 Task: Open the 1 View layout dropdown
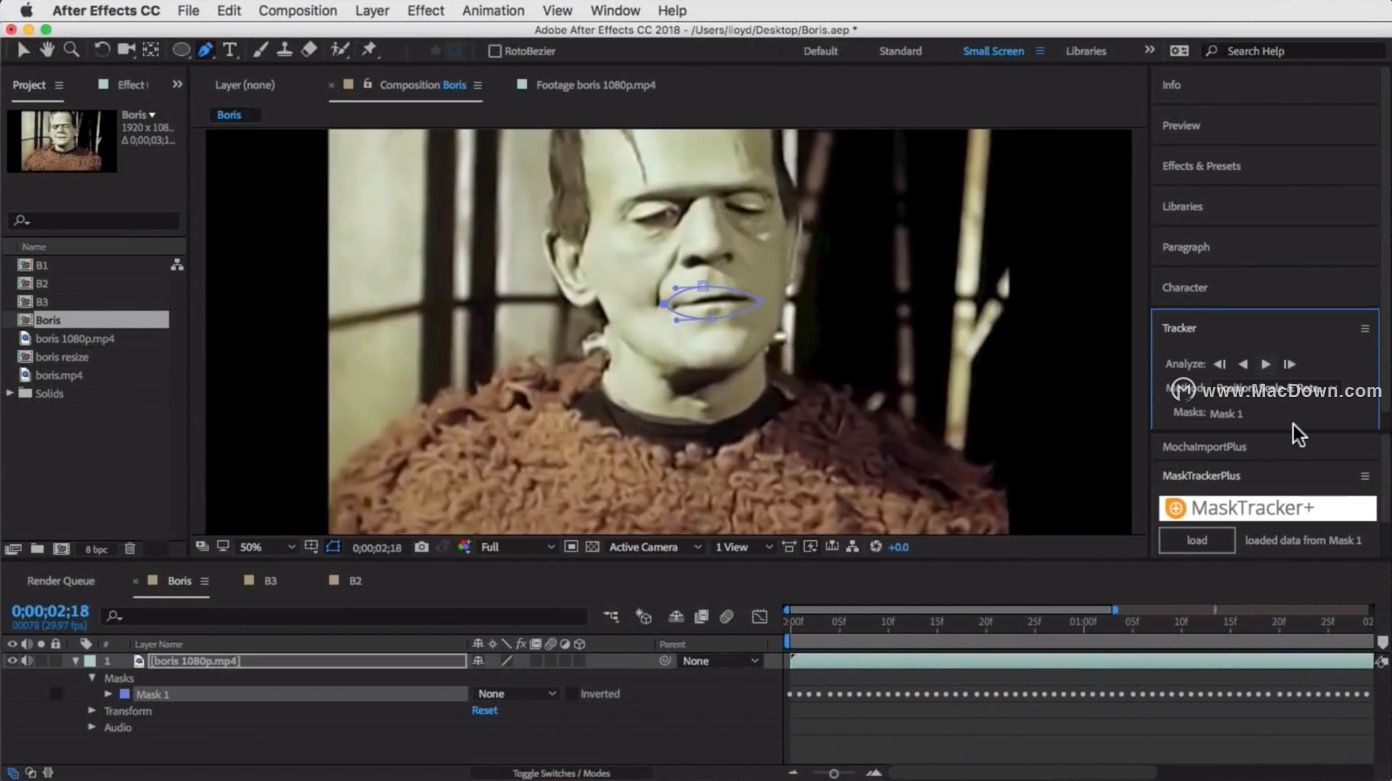click(x=744, y=547)
